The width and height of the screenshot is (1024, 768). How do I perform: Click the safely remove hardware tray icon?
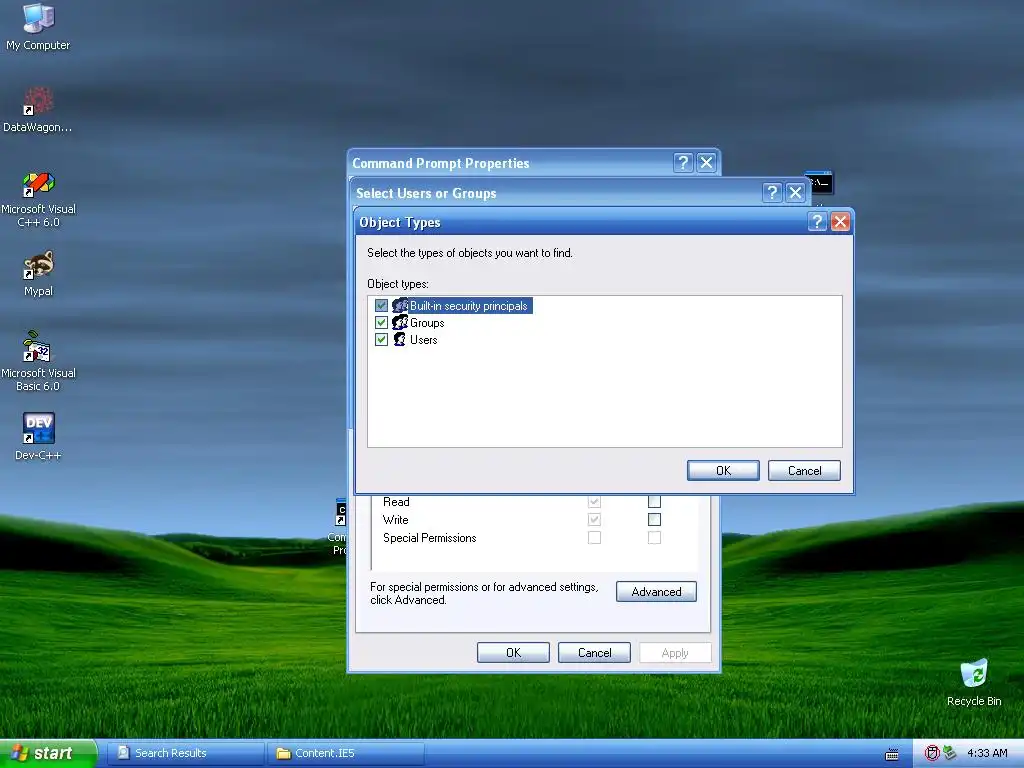pyautogui.click(x=950, y=753)
